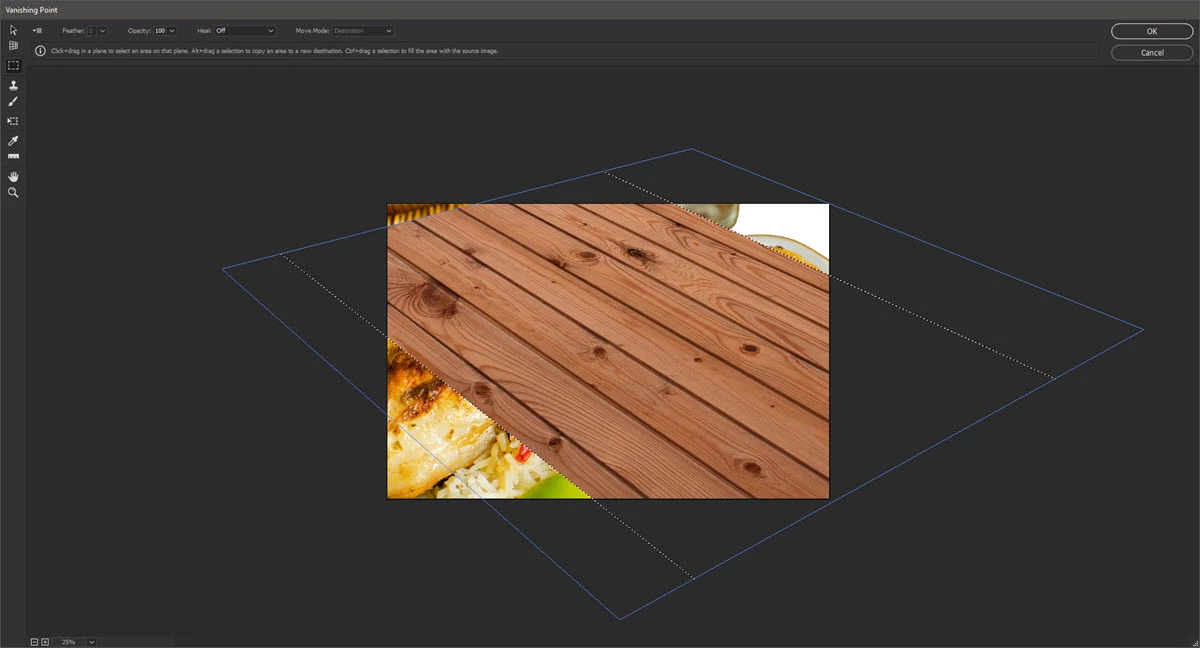Select the Brush tool
1200x648 pixels.
pos(13,101)
